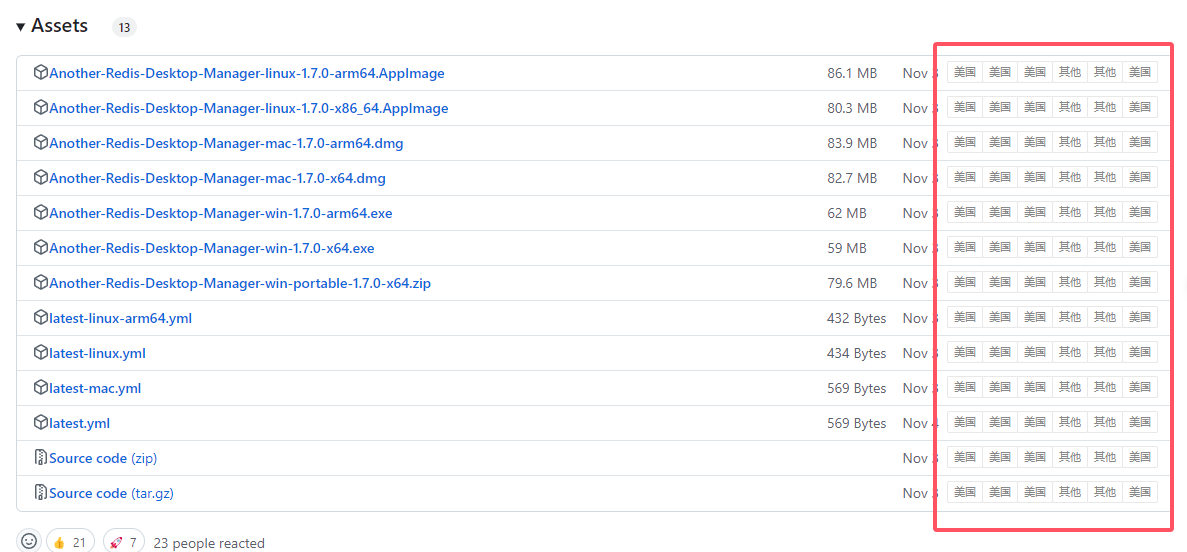Click package icon beside latest-mac.yml
The width and height of the screenshot is (1187, 552).
(x=41, y=388)
